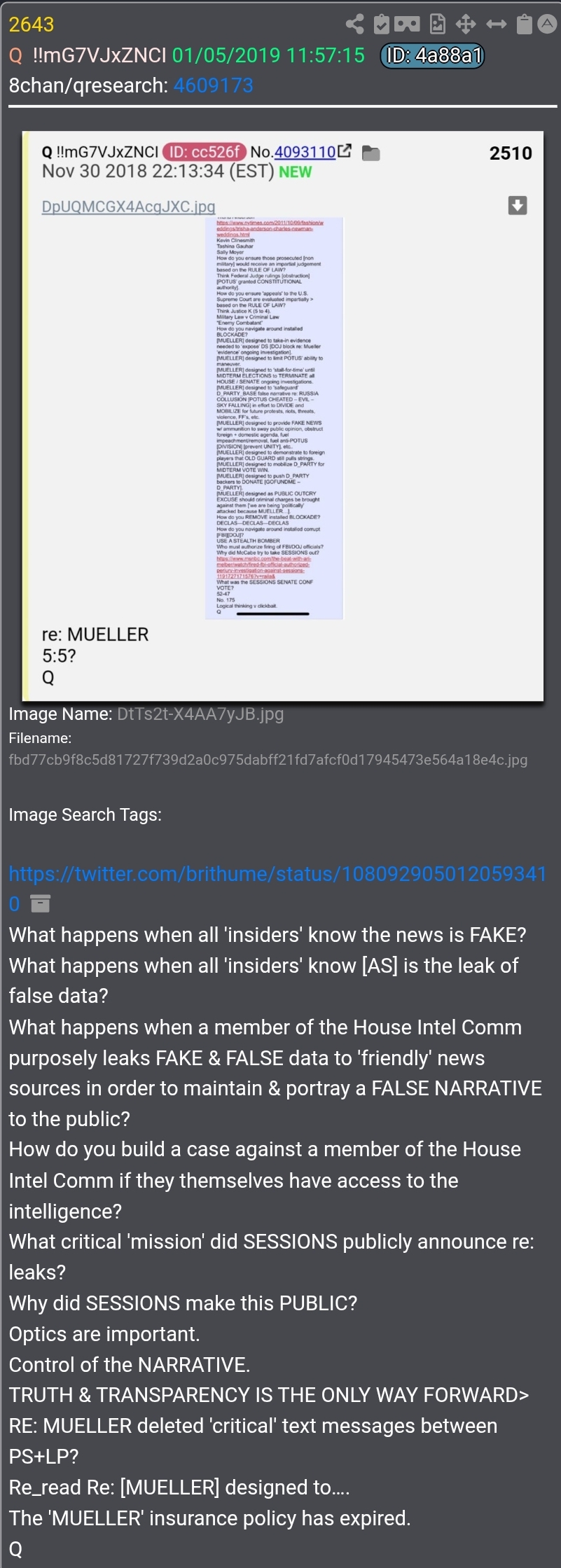Open the DpUQMCGX4AcgJXC.jpg file link

pyautogui.click(x=128, y=207)
